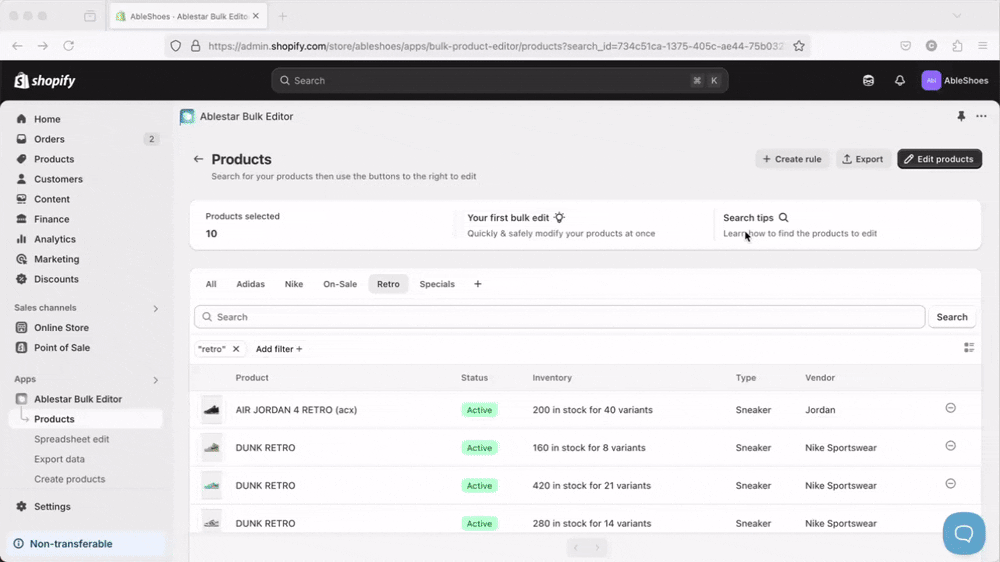Reload the browser page
The width and height of the screenshot is (1000, 562).
69,46
